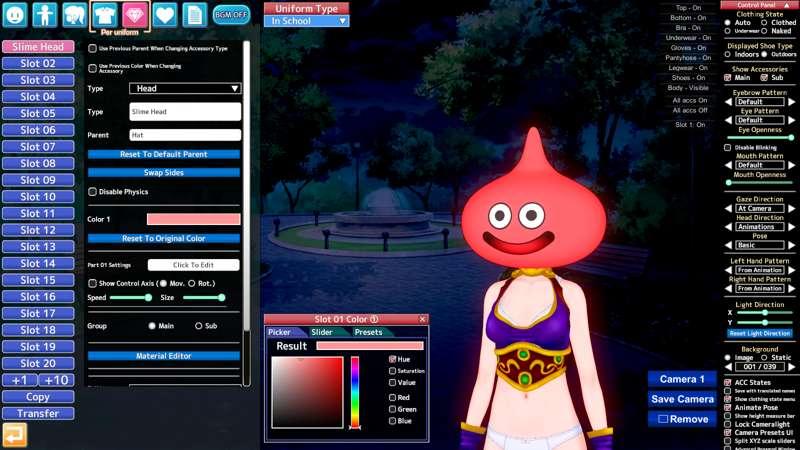Next Eye Pattern right arrow
The image size is (800, 450).
[791, 120]
